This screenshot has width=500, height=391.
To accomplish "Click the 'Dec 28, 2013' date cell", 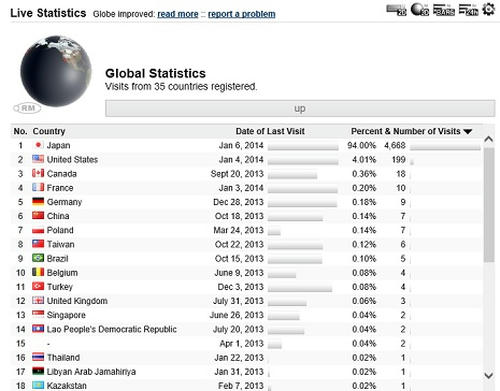I will point(238,202).
